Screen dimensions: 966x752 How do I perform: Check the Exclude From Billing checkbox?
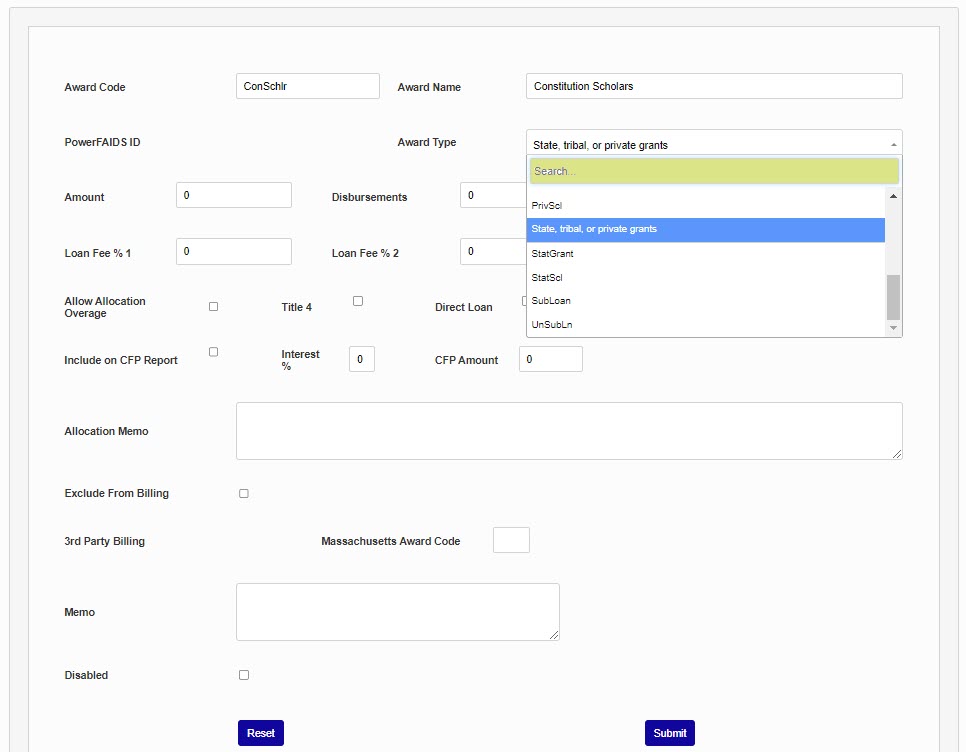coord(244,494)
